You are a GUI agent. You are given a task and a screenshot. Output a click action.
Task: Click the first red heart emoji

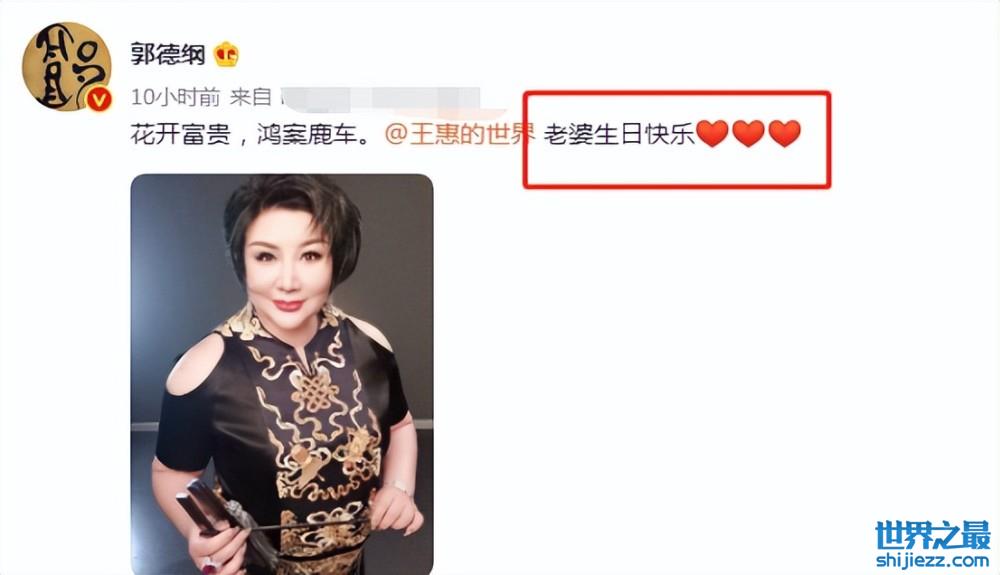coord(712,134)
